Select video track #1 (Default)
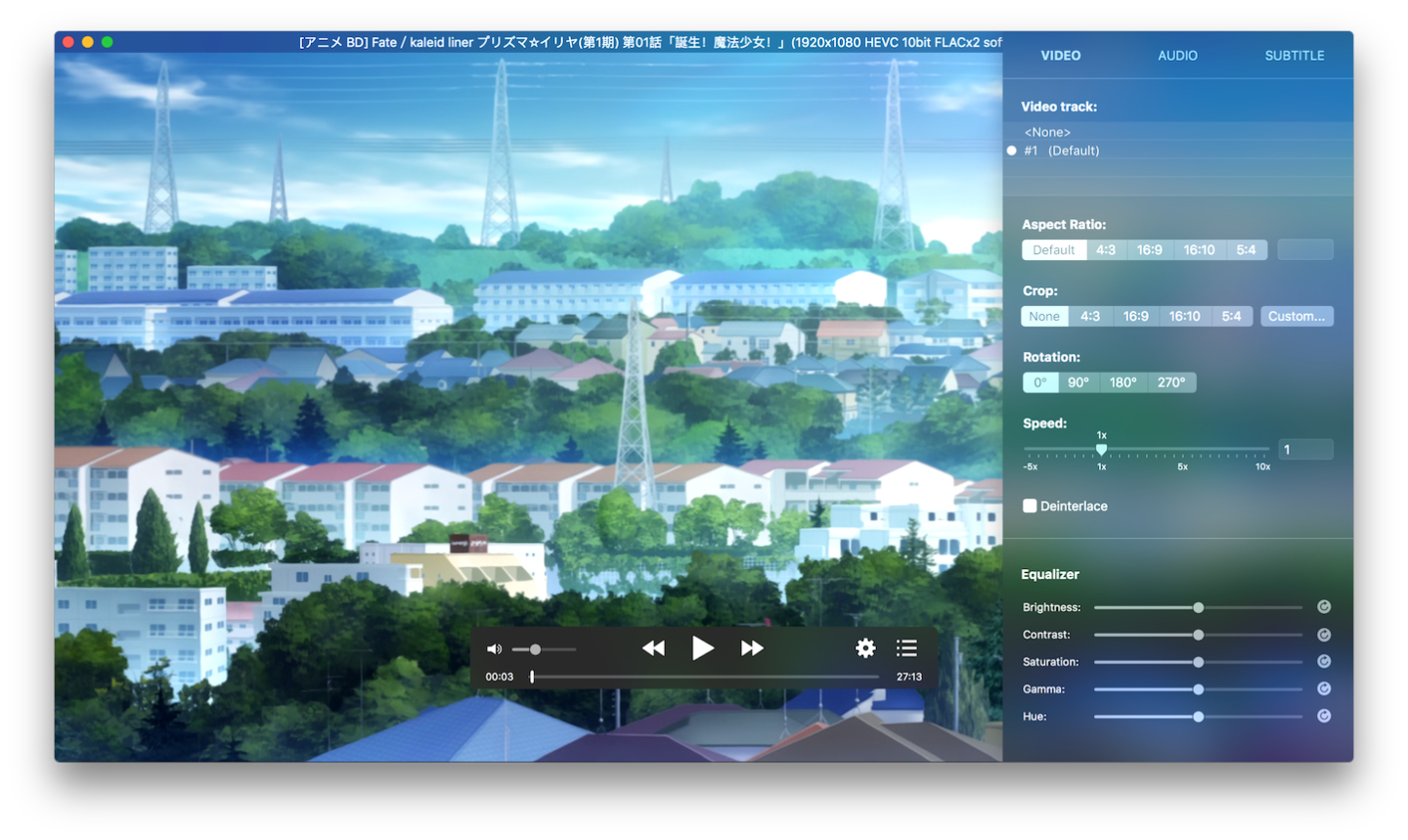1408x840 pixels. click(x=1061, y=151)
